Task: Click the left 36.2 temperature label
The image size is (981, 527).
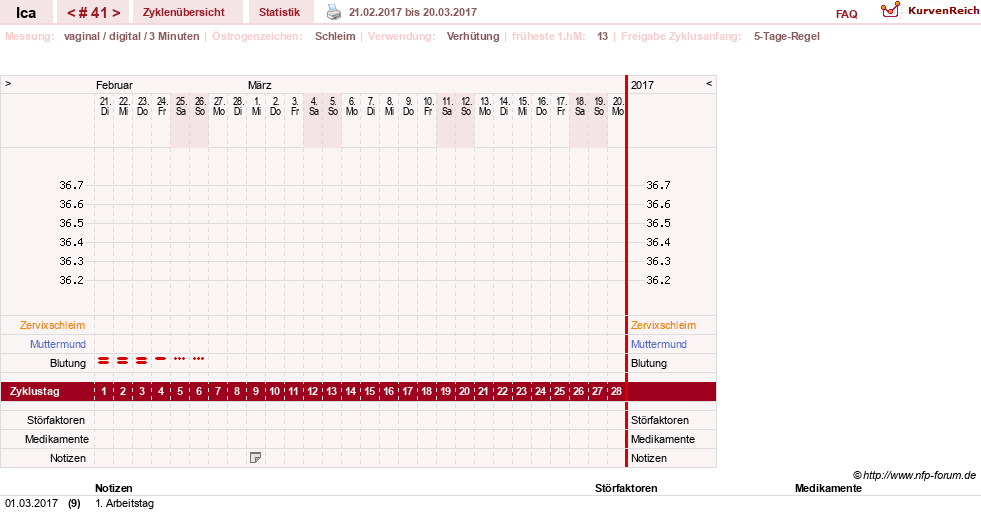Action: coord(71,280)
